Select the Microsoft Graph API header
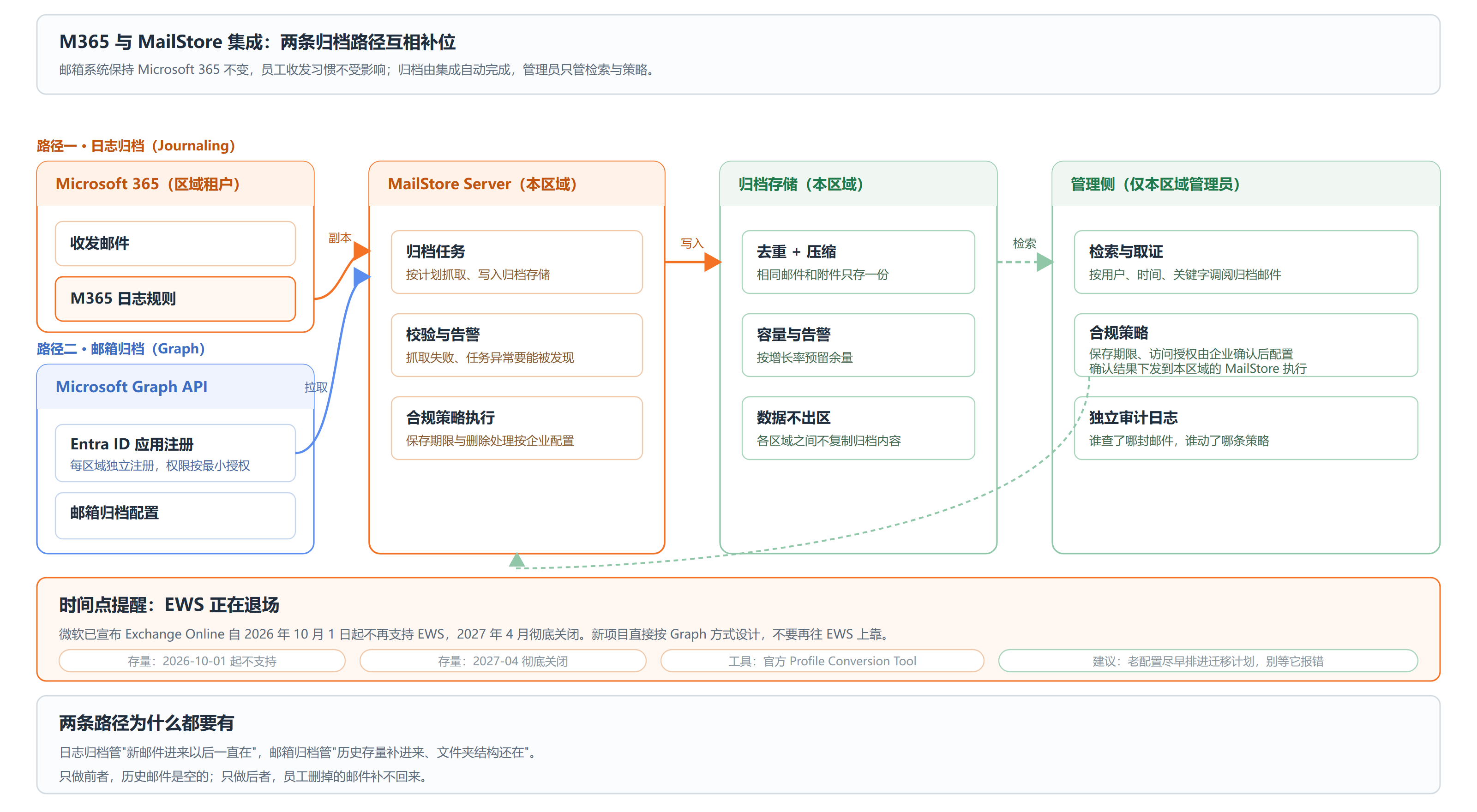The image size is (1477, 812). click(x=175, y=387)
